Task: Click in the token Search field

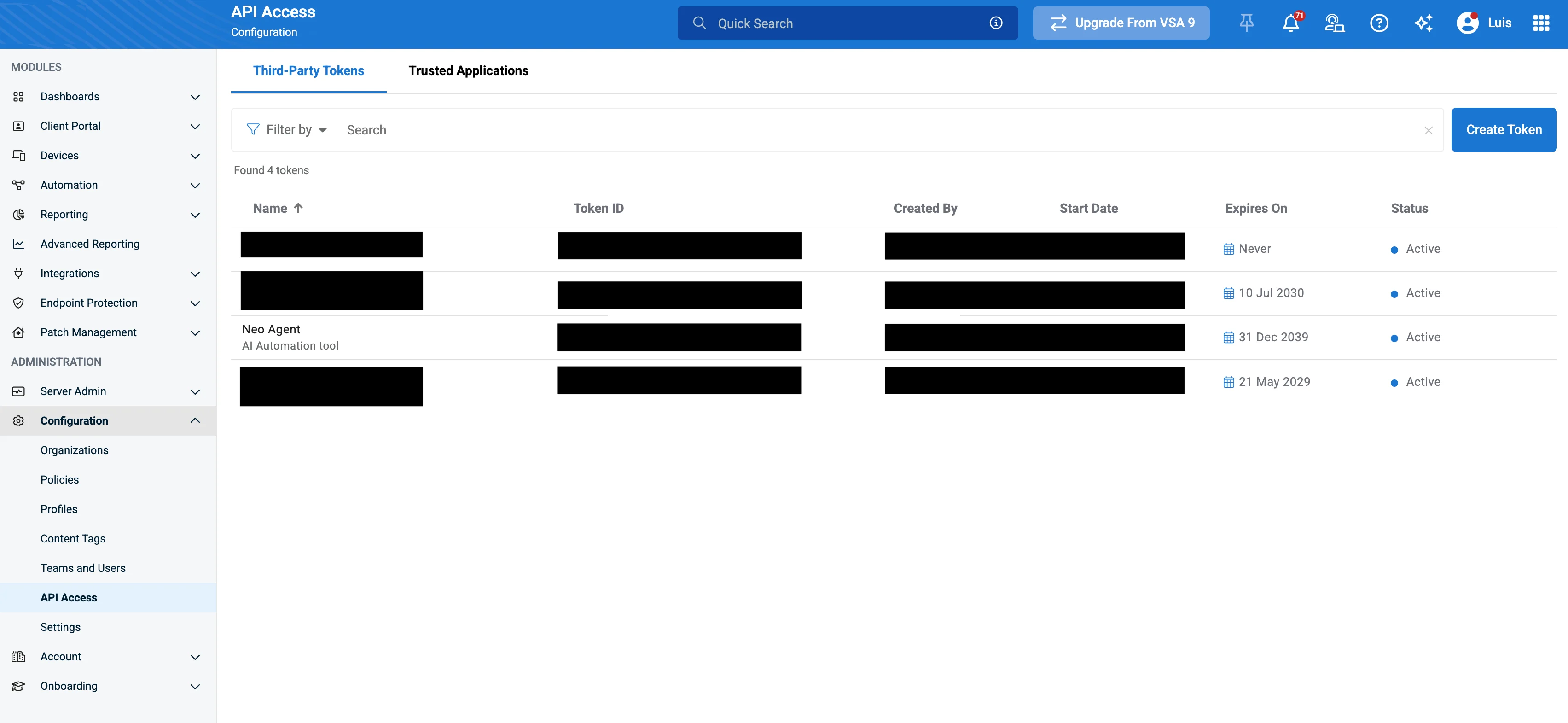Action: (880, 130)
